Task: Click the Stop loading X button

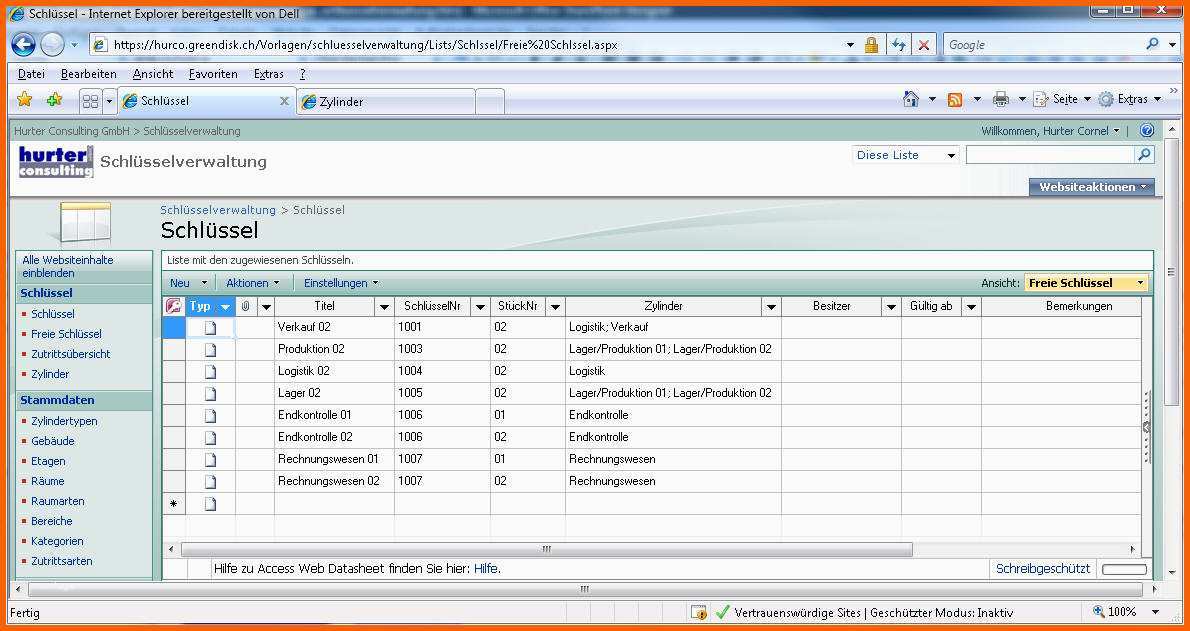Action: (x=924, y=45)
